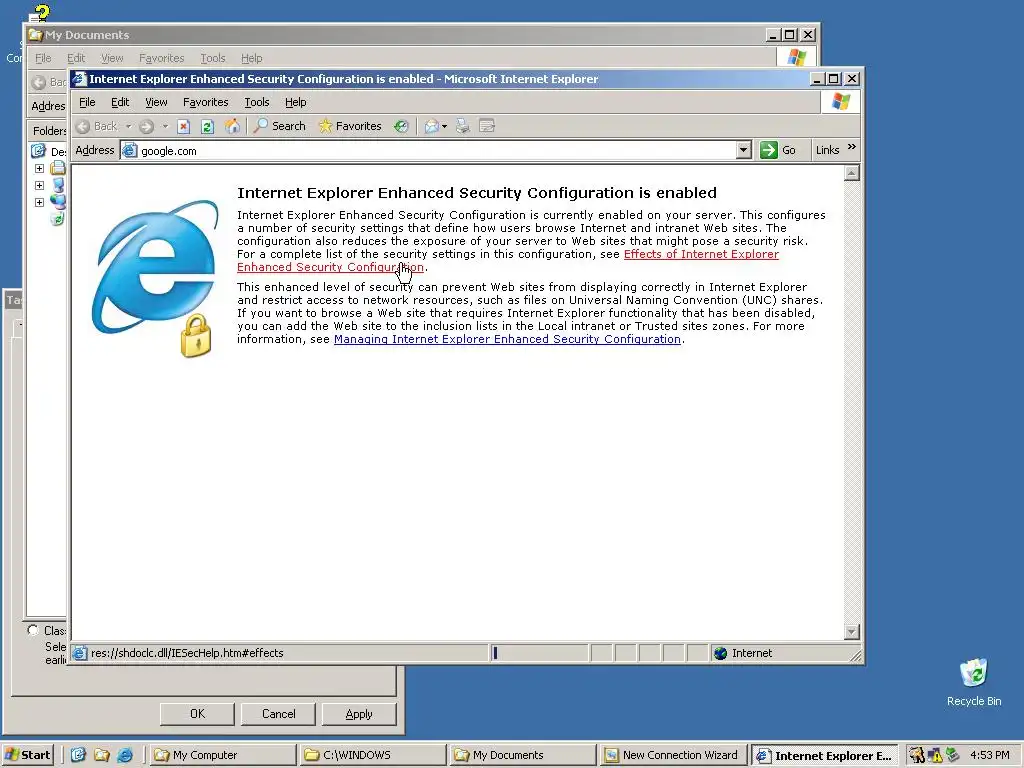Click OK in the background dialog
The width and height of the screenshot is (1024, 768).
[197, 714]
